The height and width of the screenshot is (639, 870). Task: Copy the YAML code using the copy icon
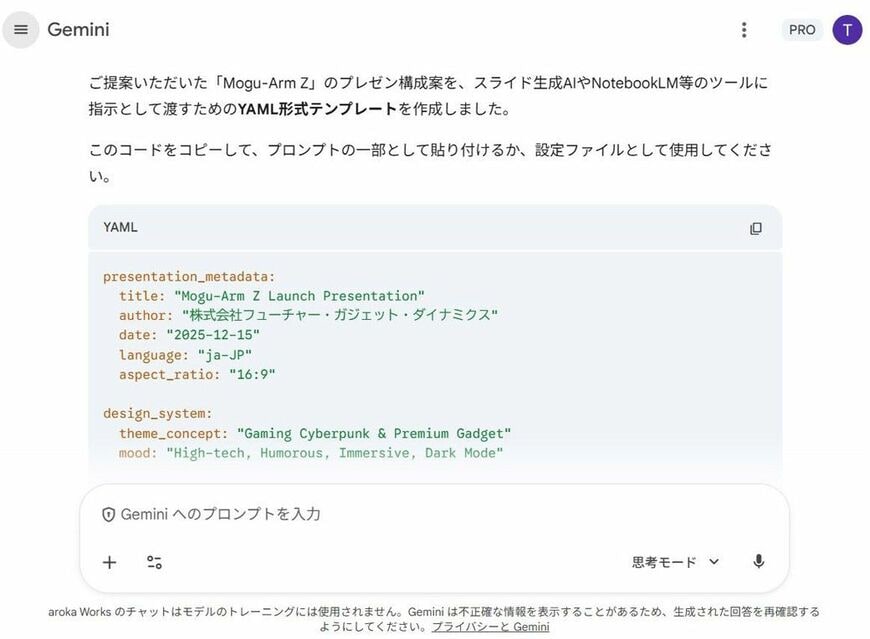pos(756,228)
